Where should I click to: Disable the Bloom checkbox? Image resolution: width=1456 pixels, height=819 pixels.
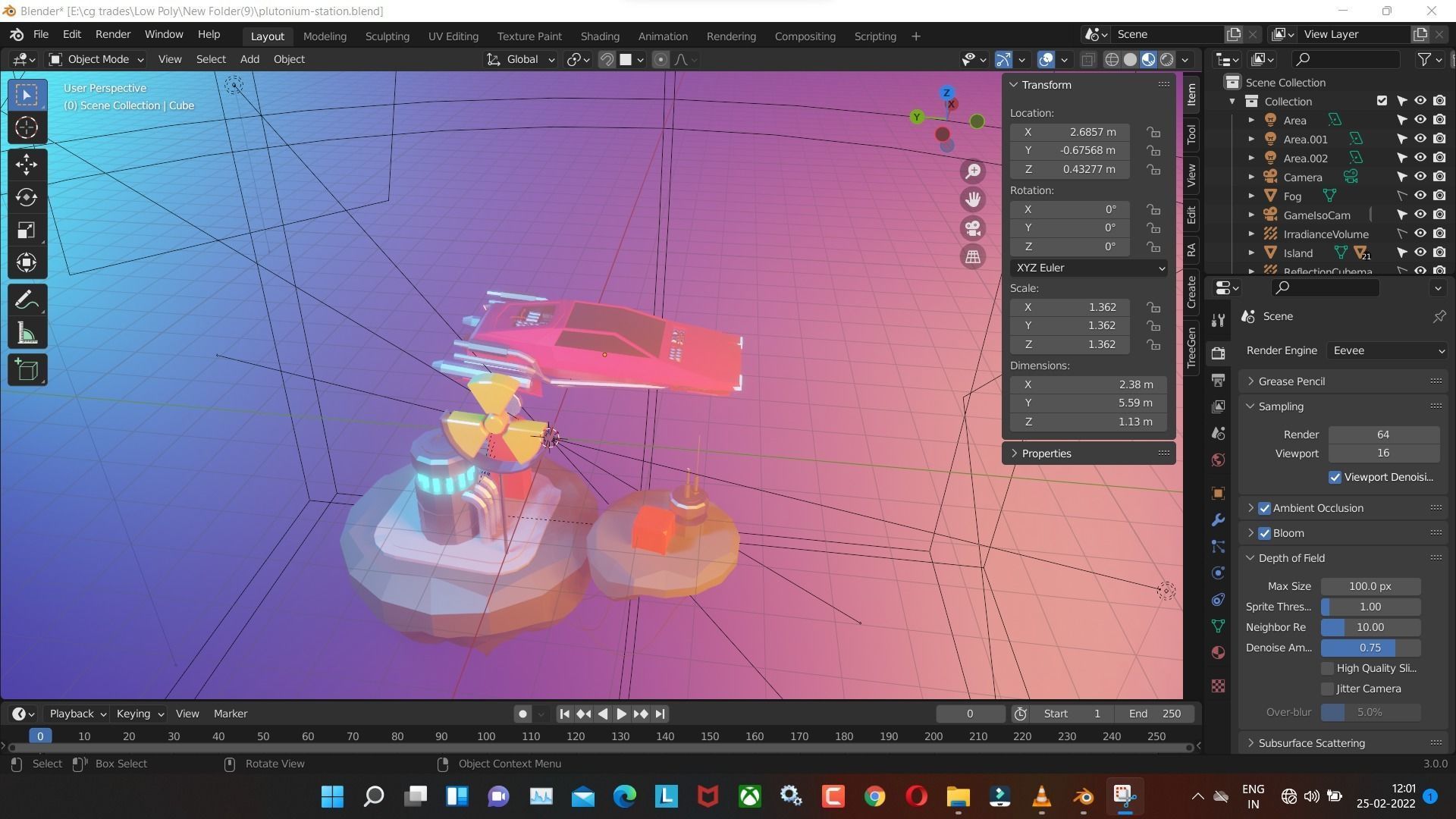click(1264, 533)
